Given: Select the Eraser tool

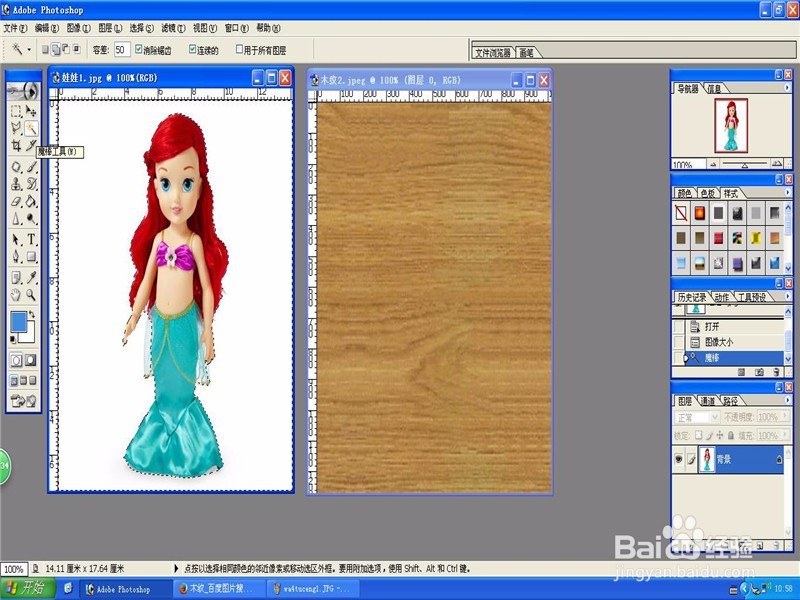Looking at the screenshot, I should coord(16,202).
